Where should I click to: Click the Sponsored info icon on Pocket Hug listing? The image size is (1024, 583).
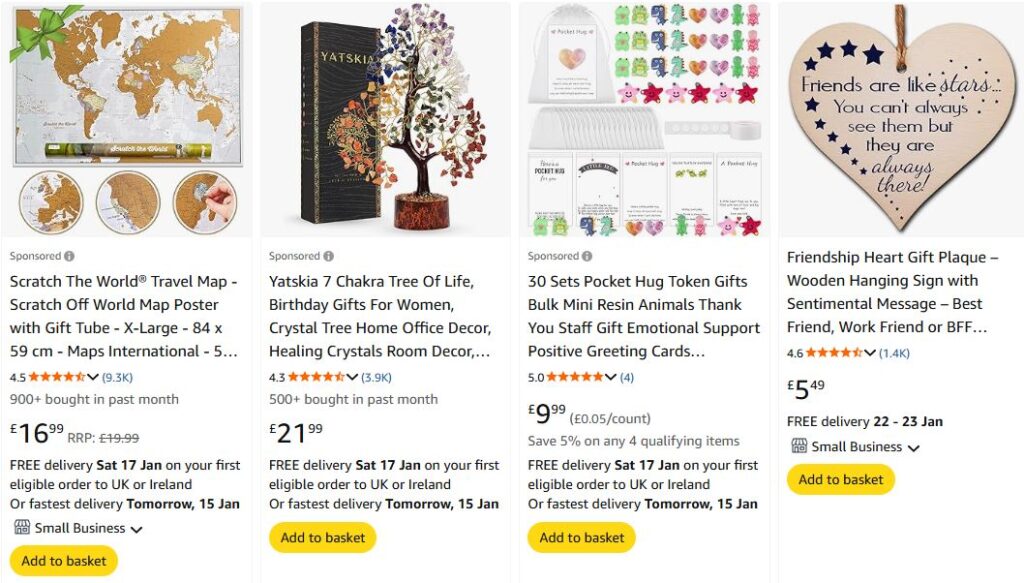pos(587,256)
